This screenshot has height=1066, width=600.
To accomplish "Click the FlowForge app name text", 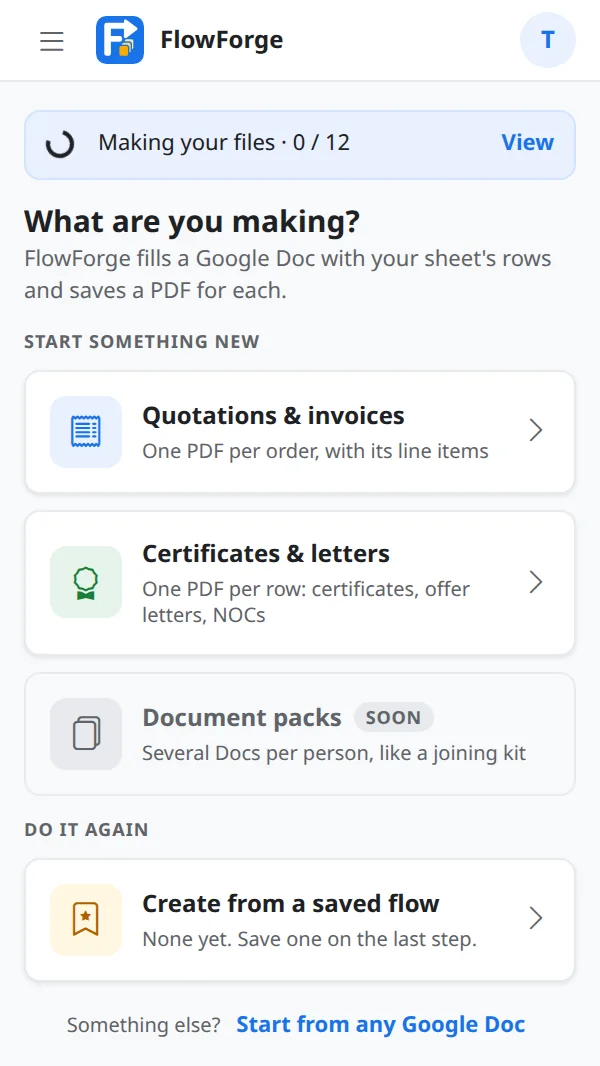I will (222, 40).
